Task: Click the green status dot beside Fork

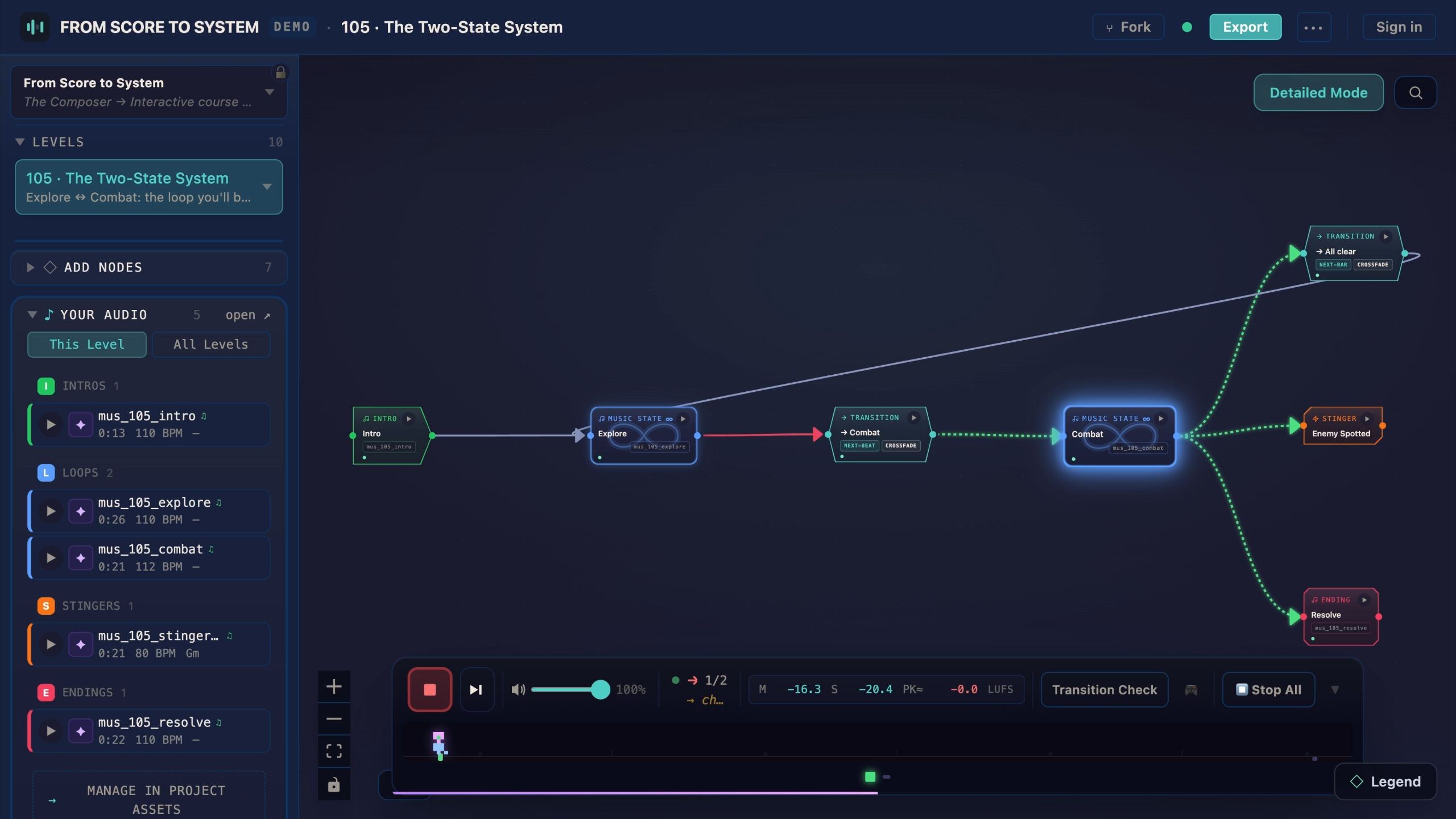Action: [1187, 27]
